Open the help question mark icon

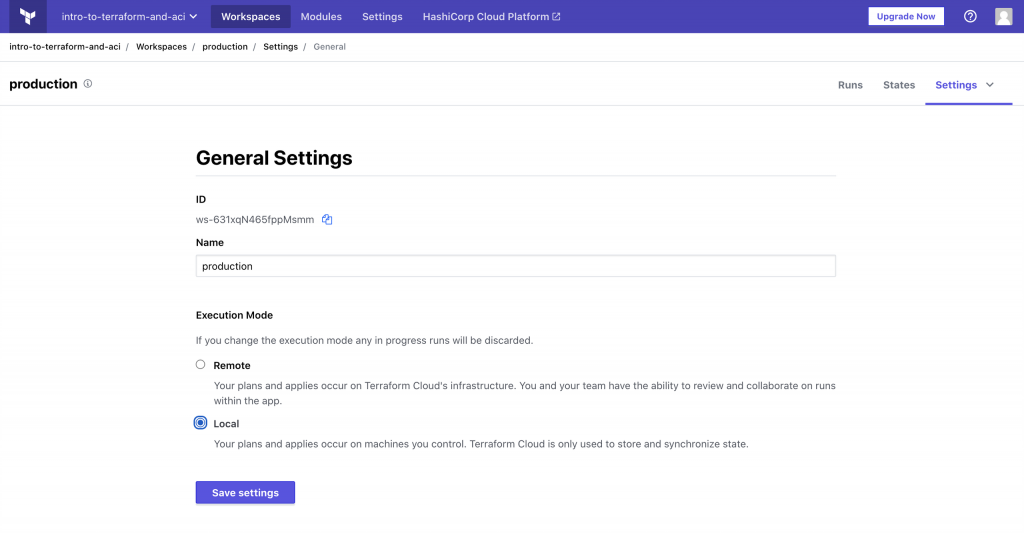(x=970, y=17)
